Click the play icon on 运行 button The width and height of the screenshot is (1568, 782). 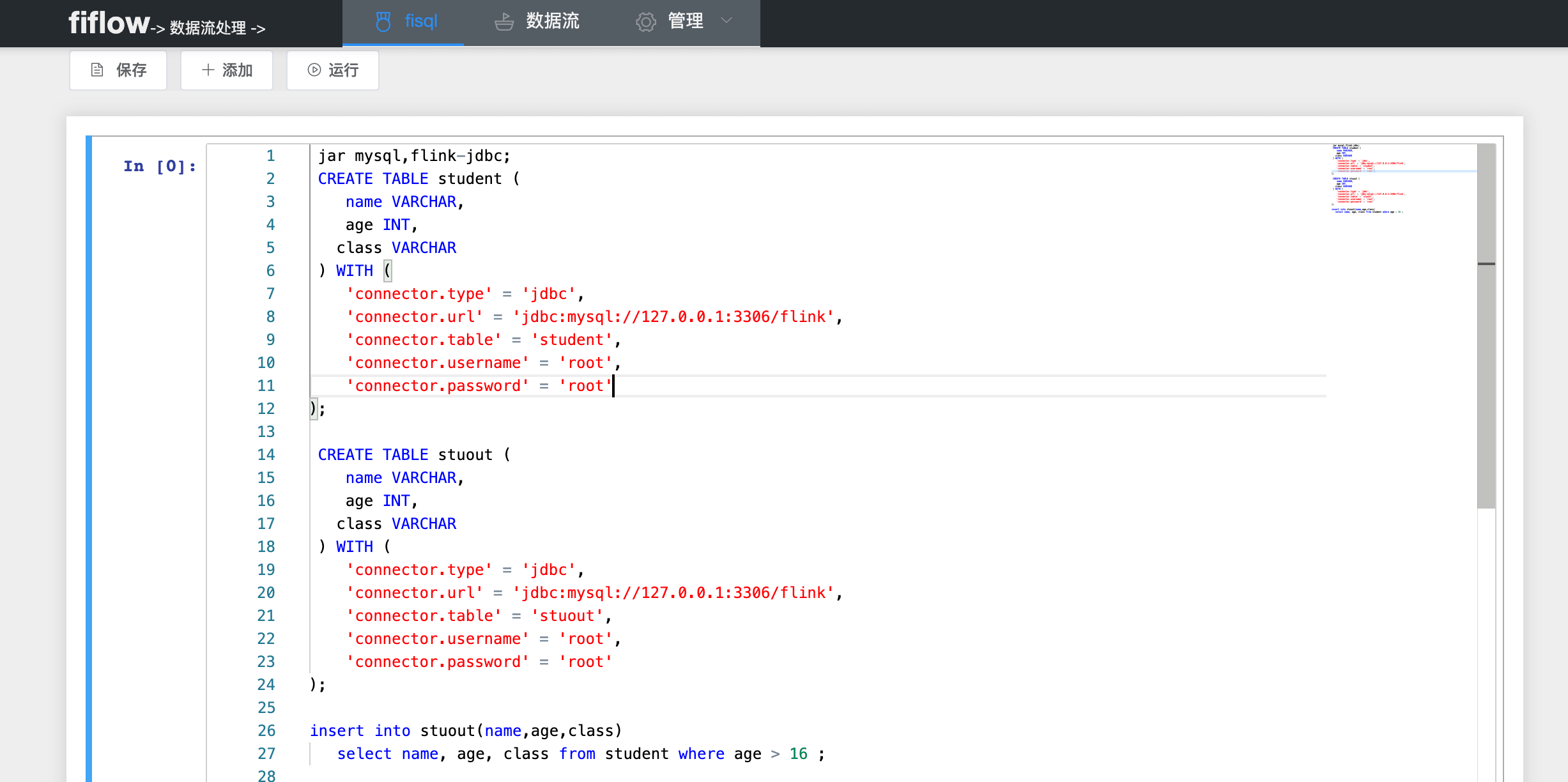click(x=314, y=70)
